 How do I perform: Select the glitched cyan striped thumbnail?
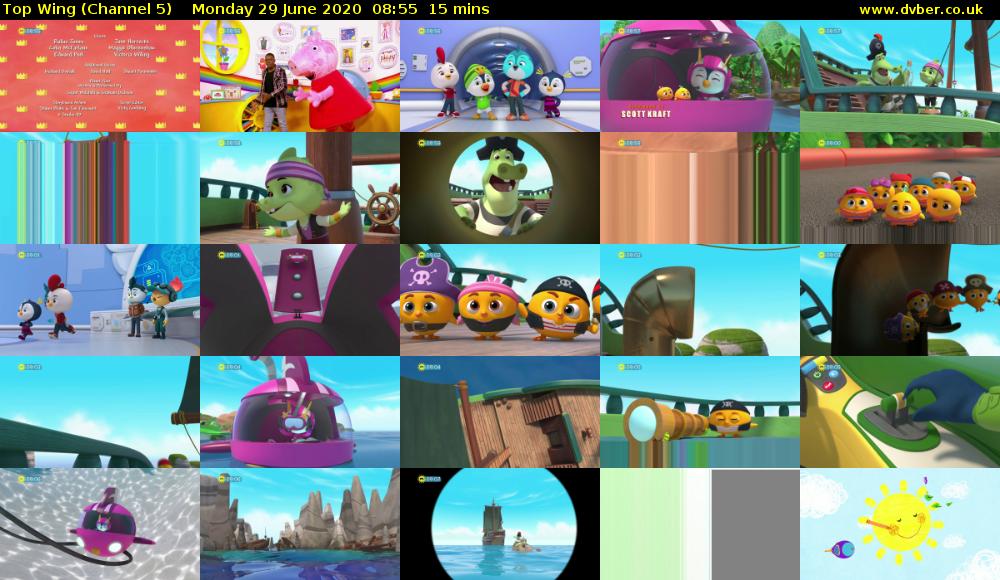point(100,188)
